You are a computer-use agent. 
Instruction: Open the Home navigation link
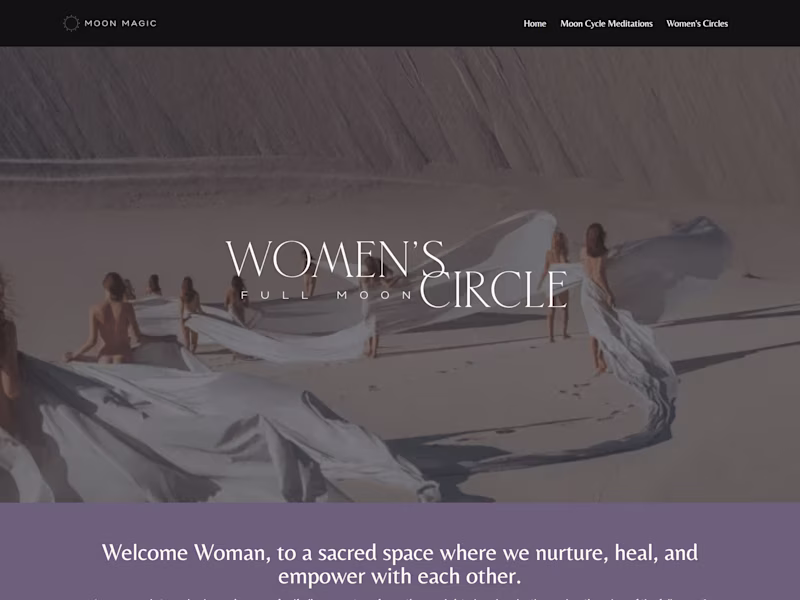(535, 23)
